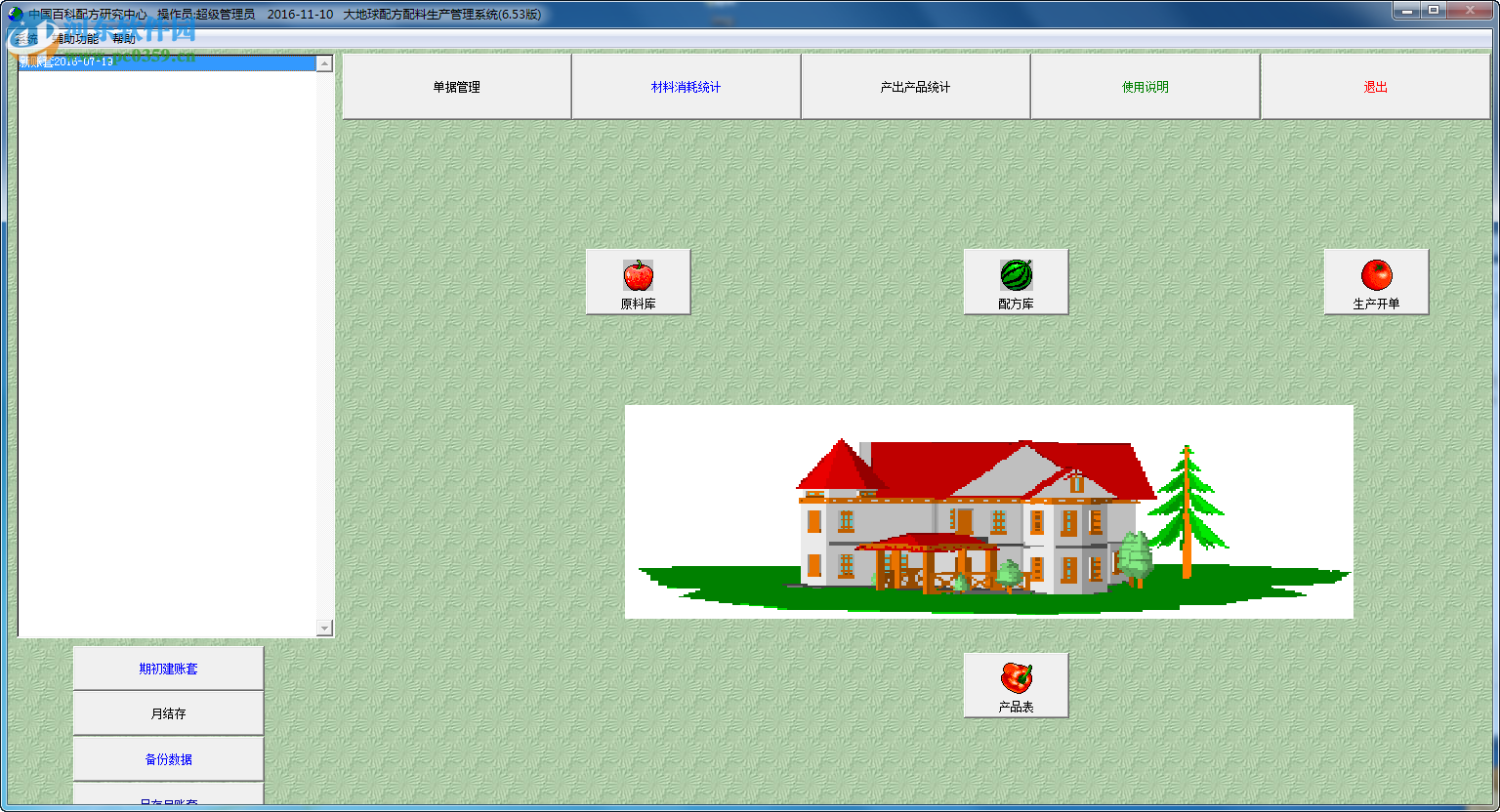Open the 帮助 menu

point(124,39)
